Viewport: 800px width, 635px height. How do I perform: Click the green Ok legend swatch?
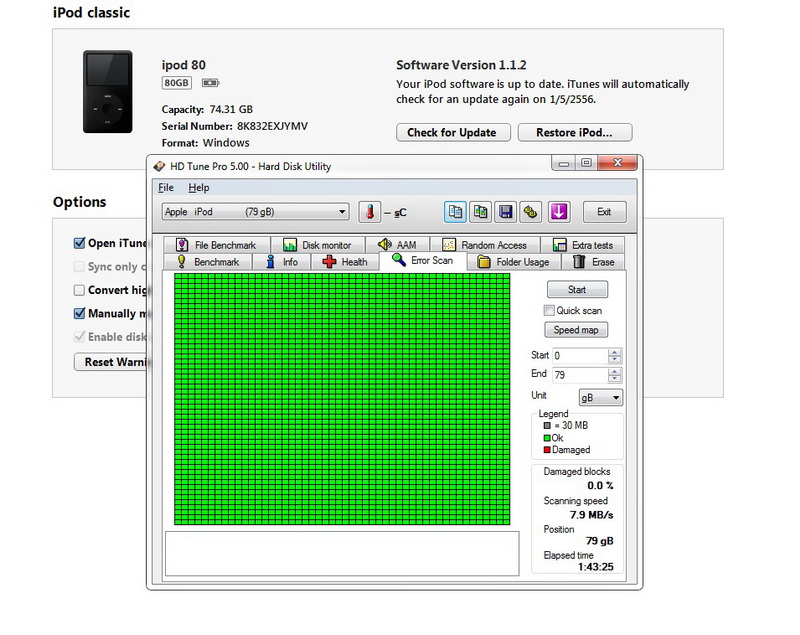click(547, 438)
